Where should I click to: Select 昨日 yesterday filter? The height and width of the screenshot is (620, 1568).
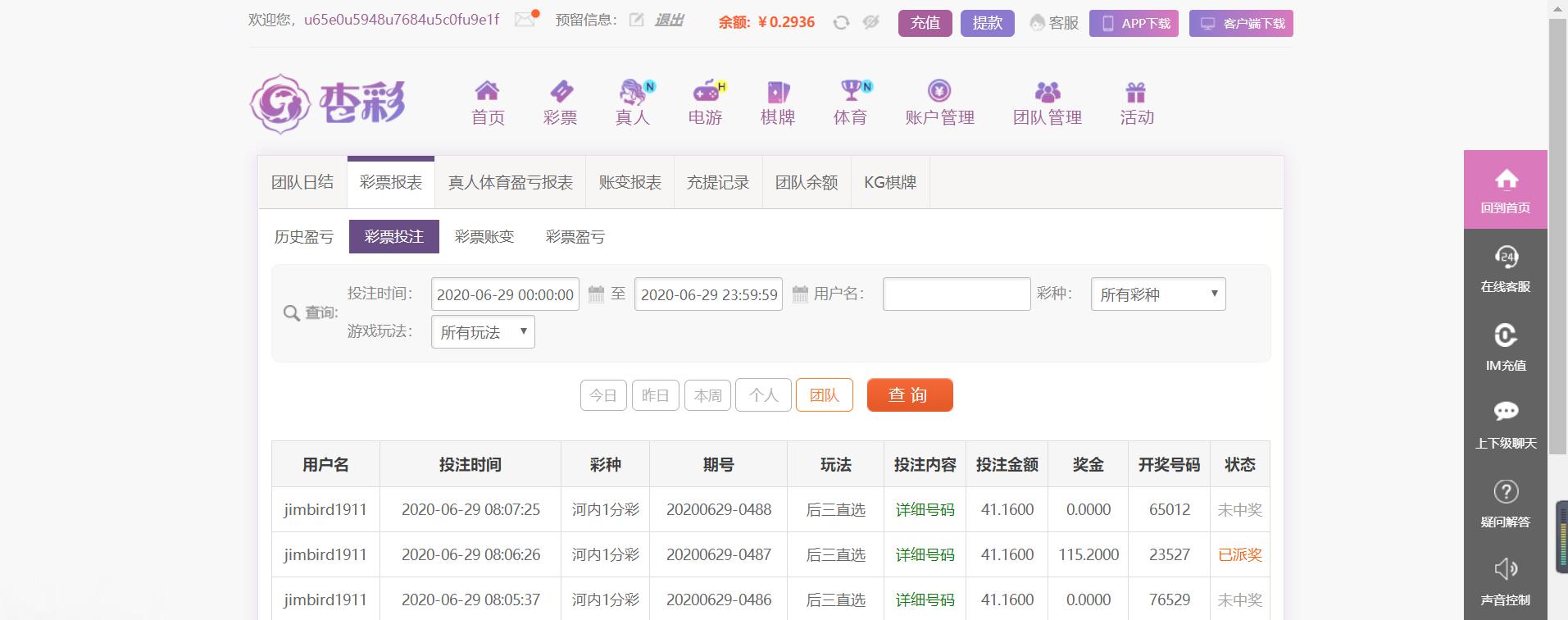click(x=655, y=395)
